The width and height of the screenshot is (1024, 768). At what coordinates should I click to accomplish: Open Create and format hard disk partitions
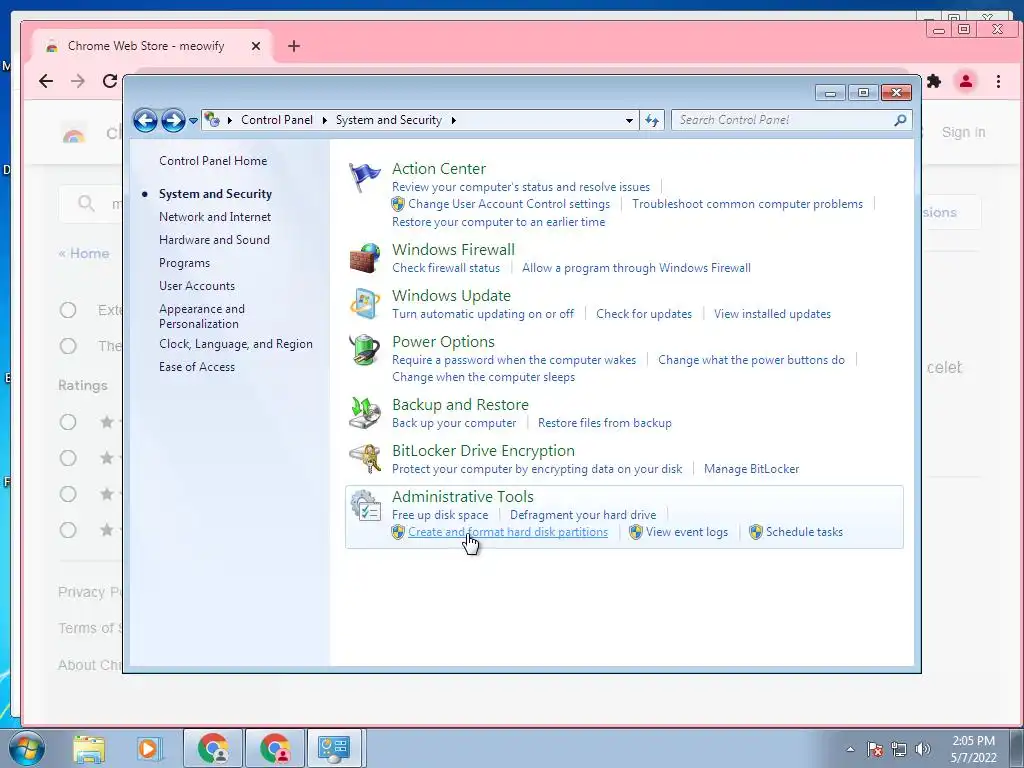(x=507, y=532)
